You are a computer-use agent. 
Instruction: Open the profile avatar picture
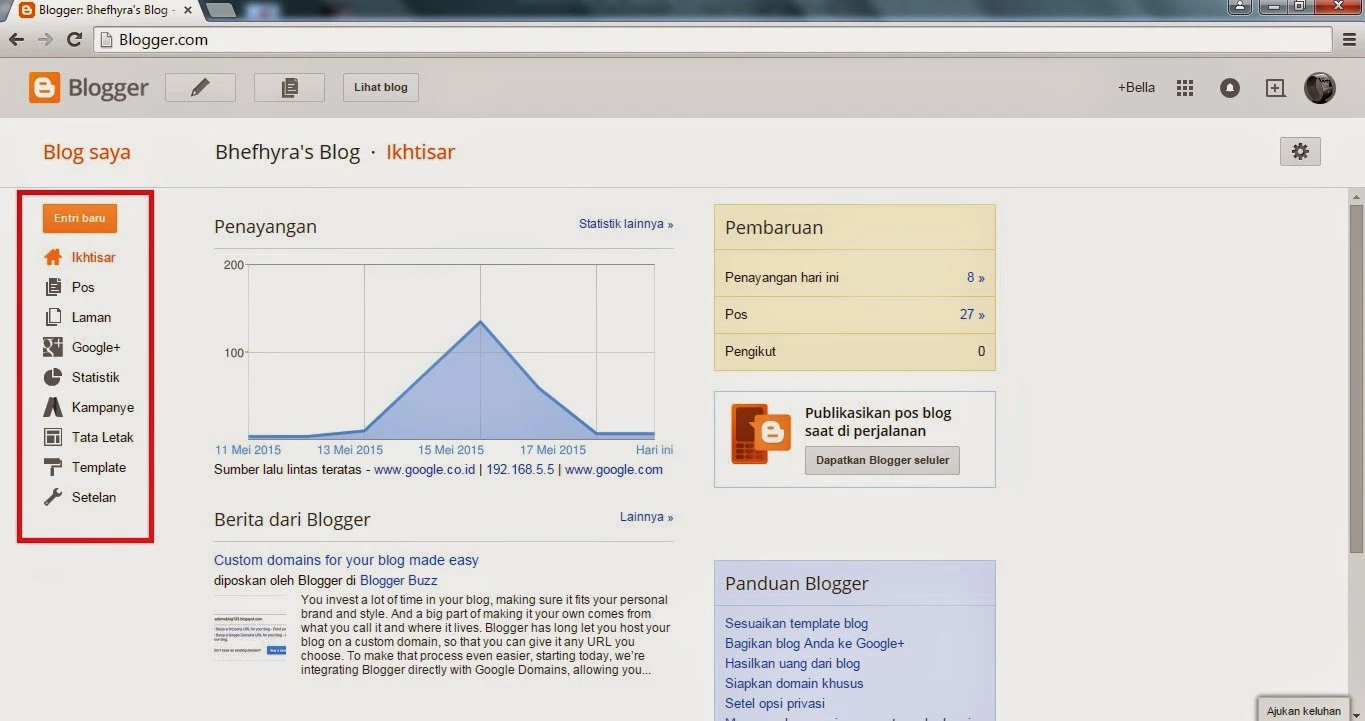1320,88
